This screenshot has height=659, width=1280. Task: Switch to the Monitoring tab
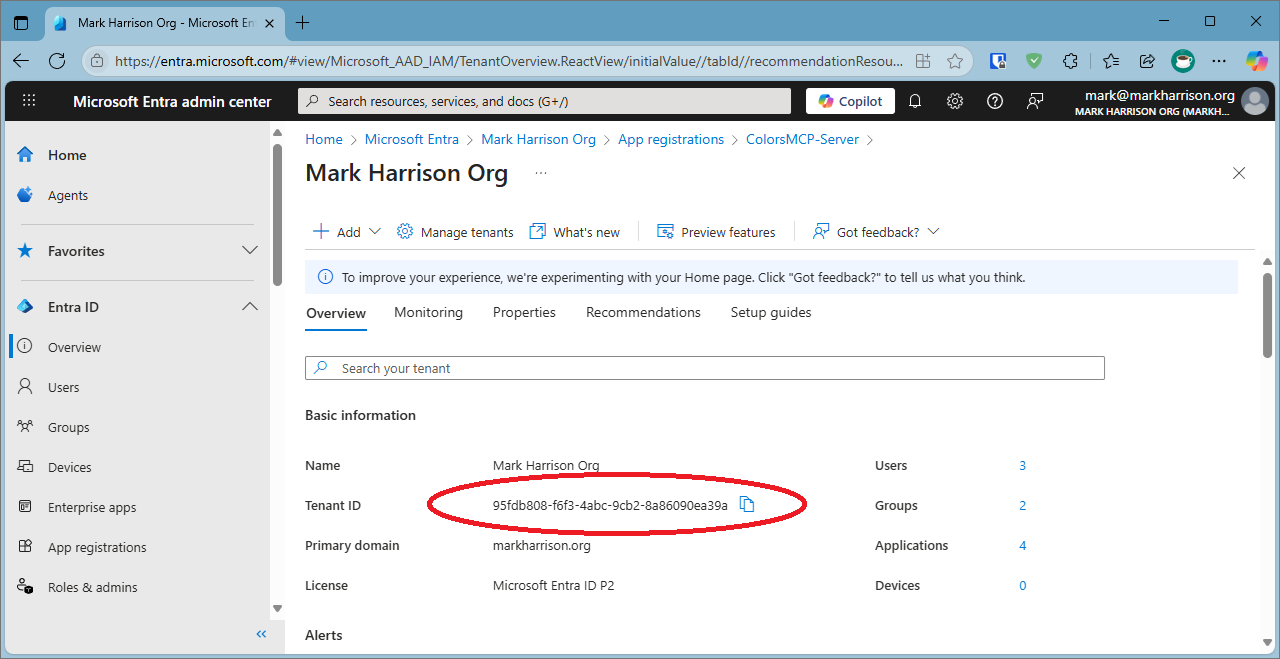pyautogui.click(x=428, y=313)
